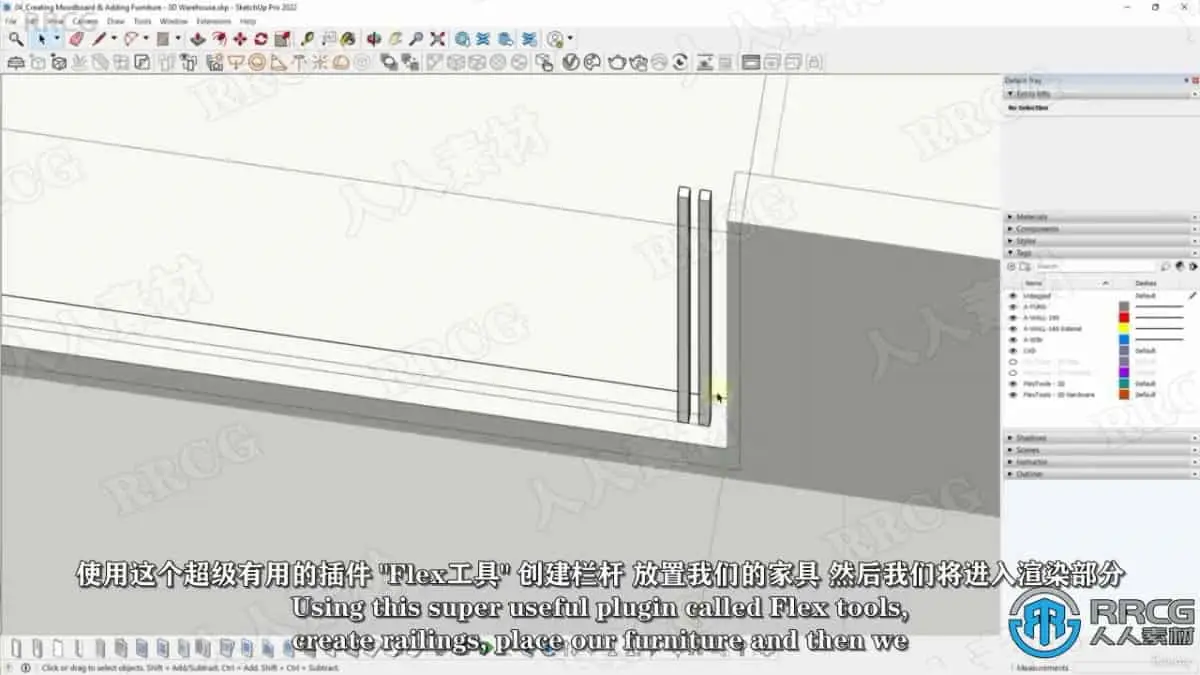Toggle visibility of the CAD tag
The height and width of the screenshot is (675, 1200).
pyautogui.click(x=1012, y=349)
